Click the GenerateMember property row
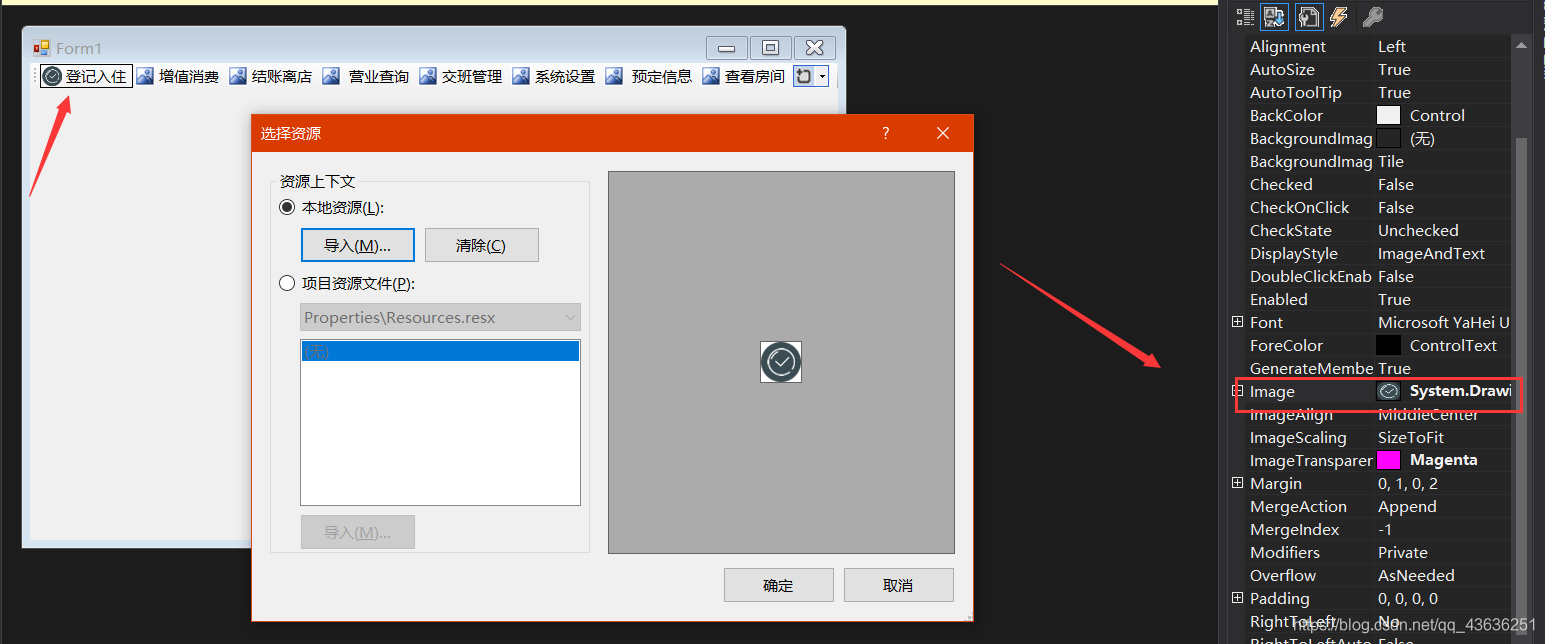Viewport: 1545px width, 644px height. click(1379, 368)
